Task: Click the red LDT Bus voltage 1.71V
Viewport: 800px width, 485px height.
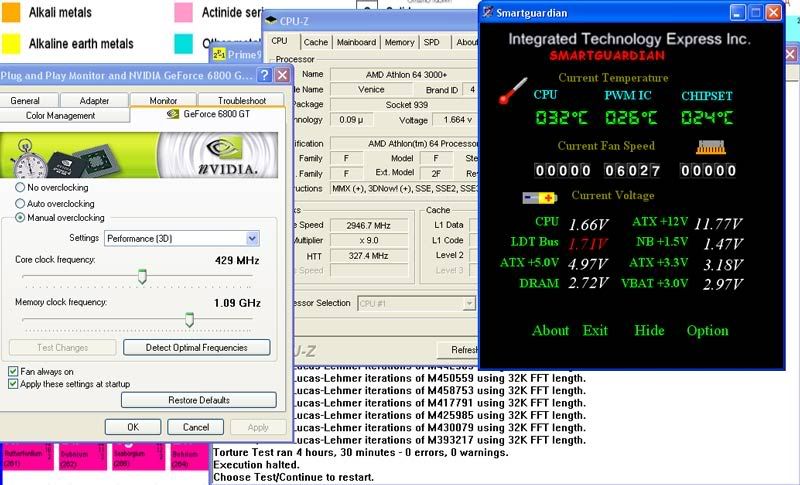Action: (588, 244)
